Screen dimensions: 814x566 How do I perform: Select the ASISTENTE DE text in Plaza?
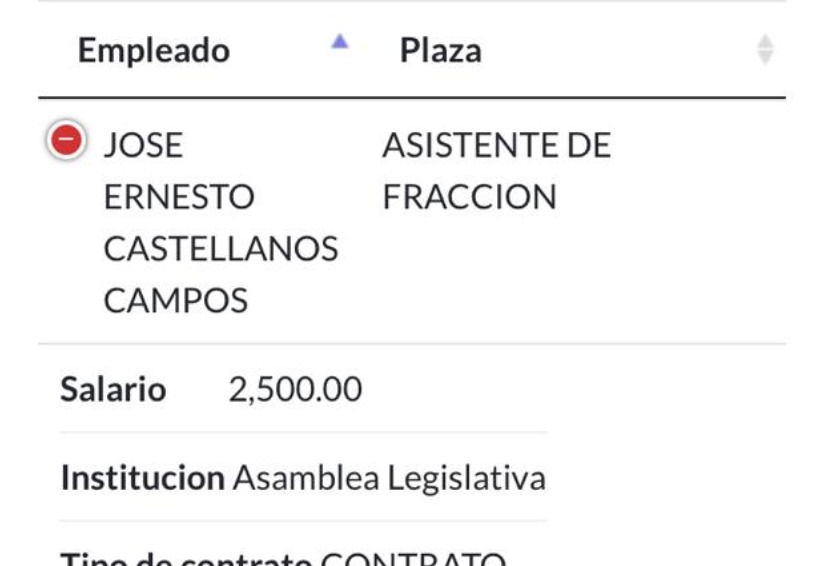(x=497, y=145)
